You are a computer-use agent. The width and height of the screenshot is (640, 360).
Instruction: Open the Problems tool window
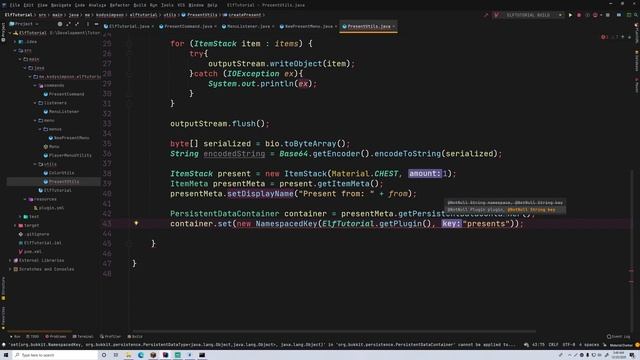pyautogui.click(x=56, y=337)
